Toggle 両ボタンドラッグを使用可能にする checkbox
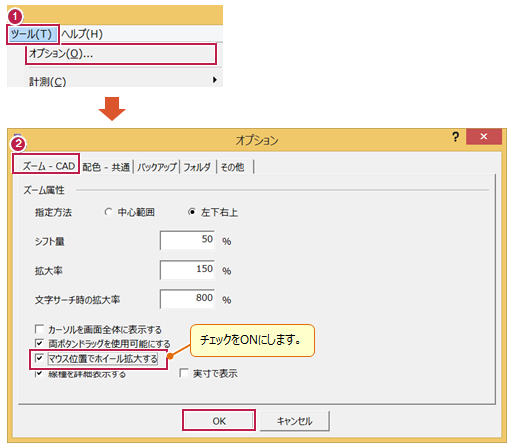 tap(39, 343)
